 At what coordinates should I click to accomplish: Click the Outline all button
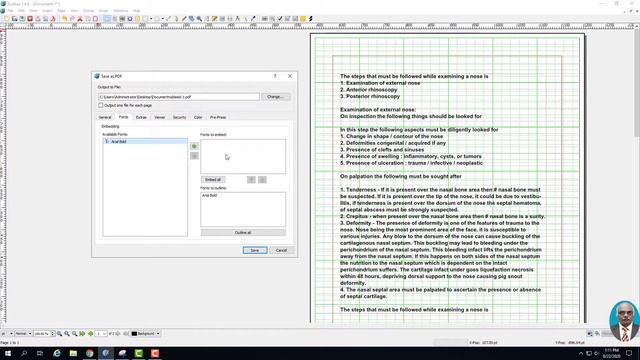[x=243, y=232]
